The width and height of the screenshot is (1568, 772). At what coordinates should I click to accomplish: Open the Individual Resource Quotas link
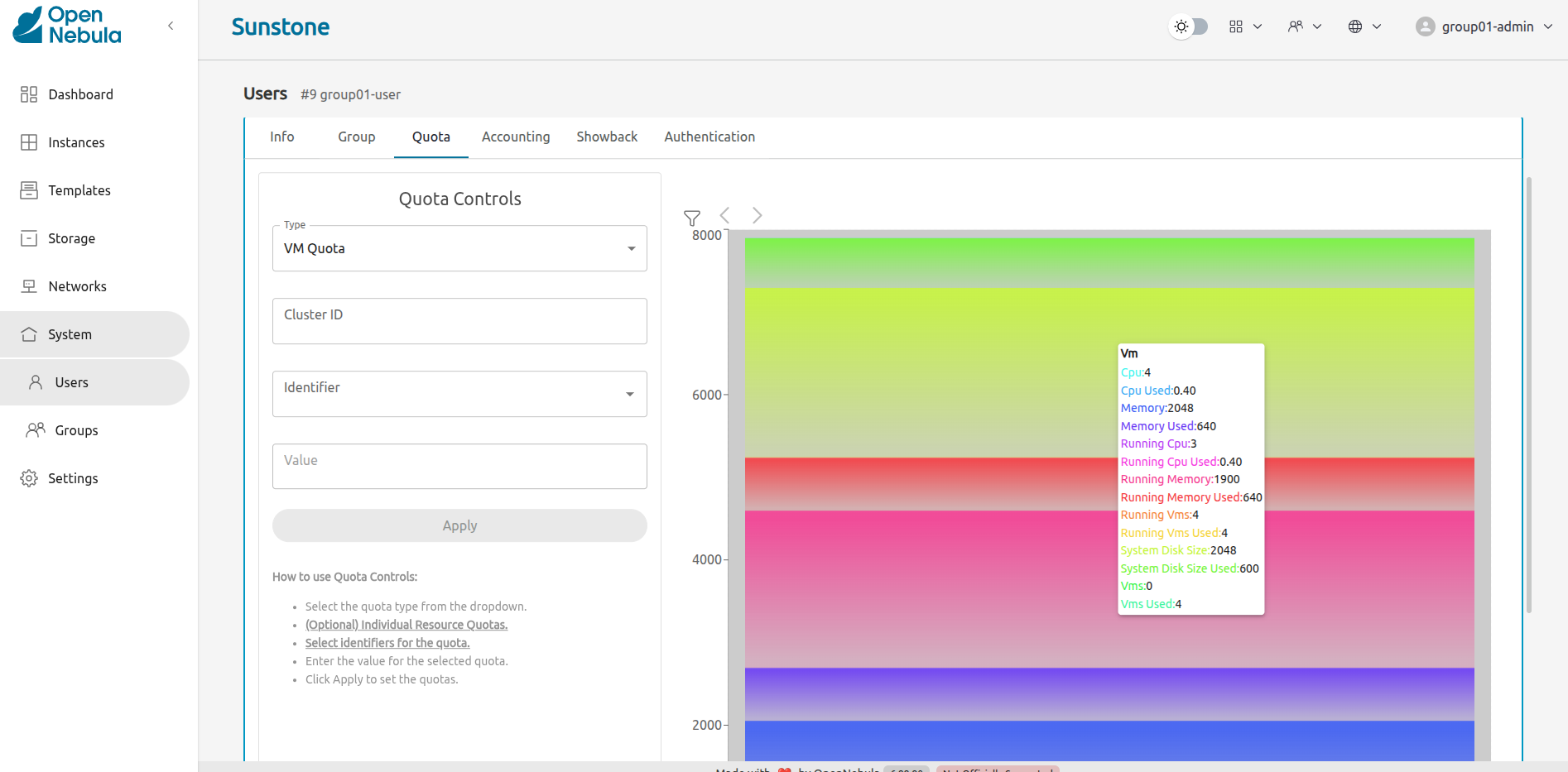[406, 625]
